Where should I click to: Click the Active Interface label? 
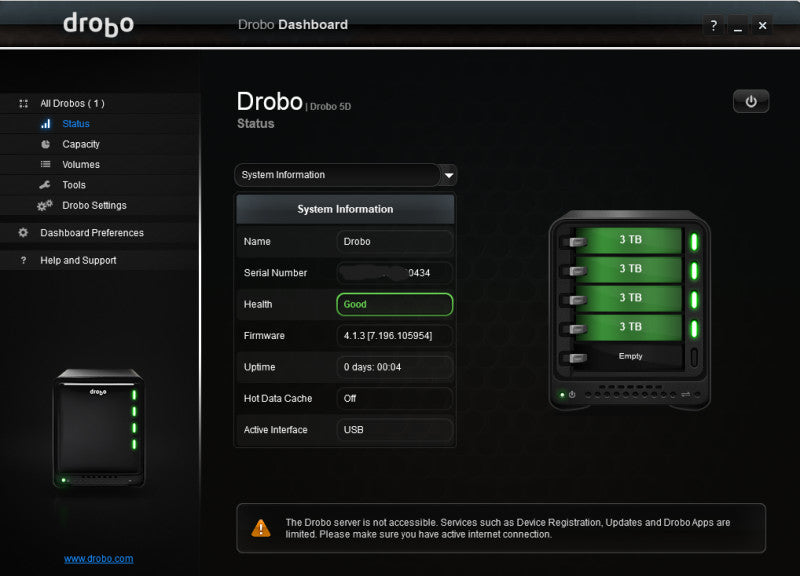coord(276,430)
